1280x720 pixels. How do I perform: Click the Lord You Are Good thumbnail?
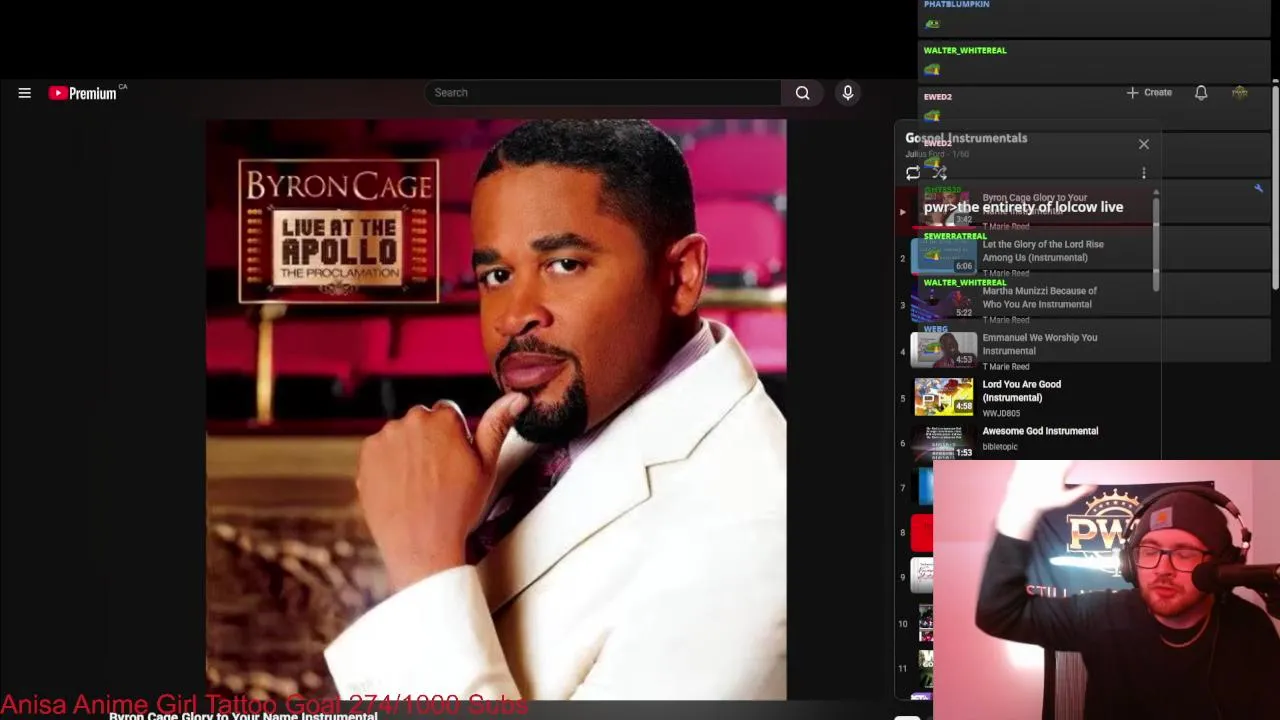(943, 397)
